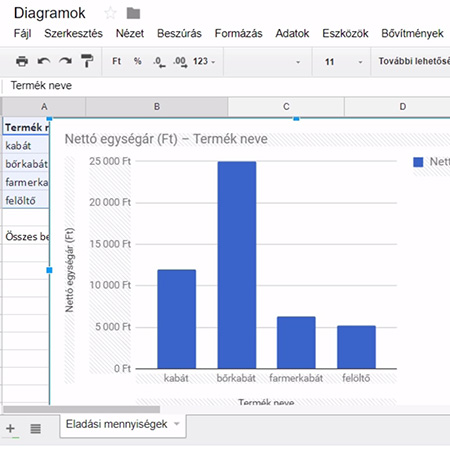The height and width of the screenshot is (450, 450).
Task: Redo the last action
Action: pyautogui.click(x=65, y=61)
